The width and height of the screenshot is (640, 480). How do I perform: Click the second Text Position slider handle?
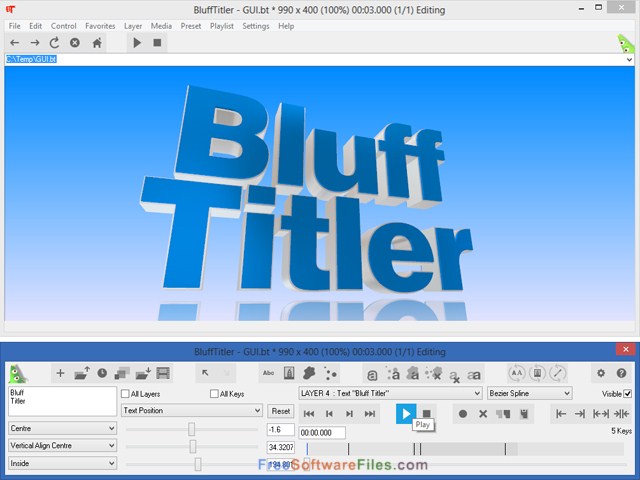click(x=193, y=447)
